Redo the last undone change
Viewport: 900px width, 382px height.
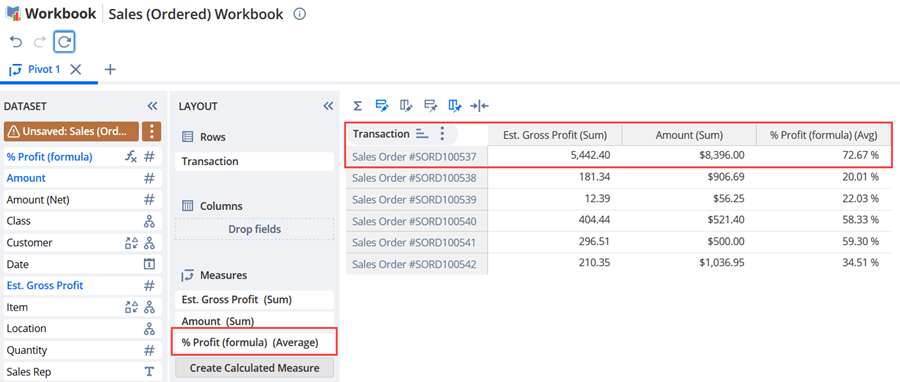[40, 42]
